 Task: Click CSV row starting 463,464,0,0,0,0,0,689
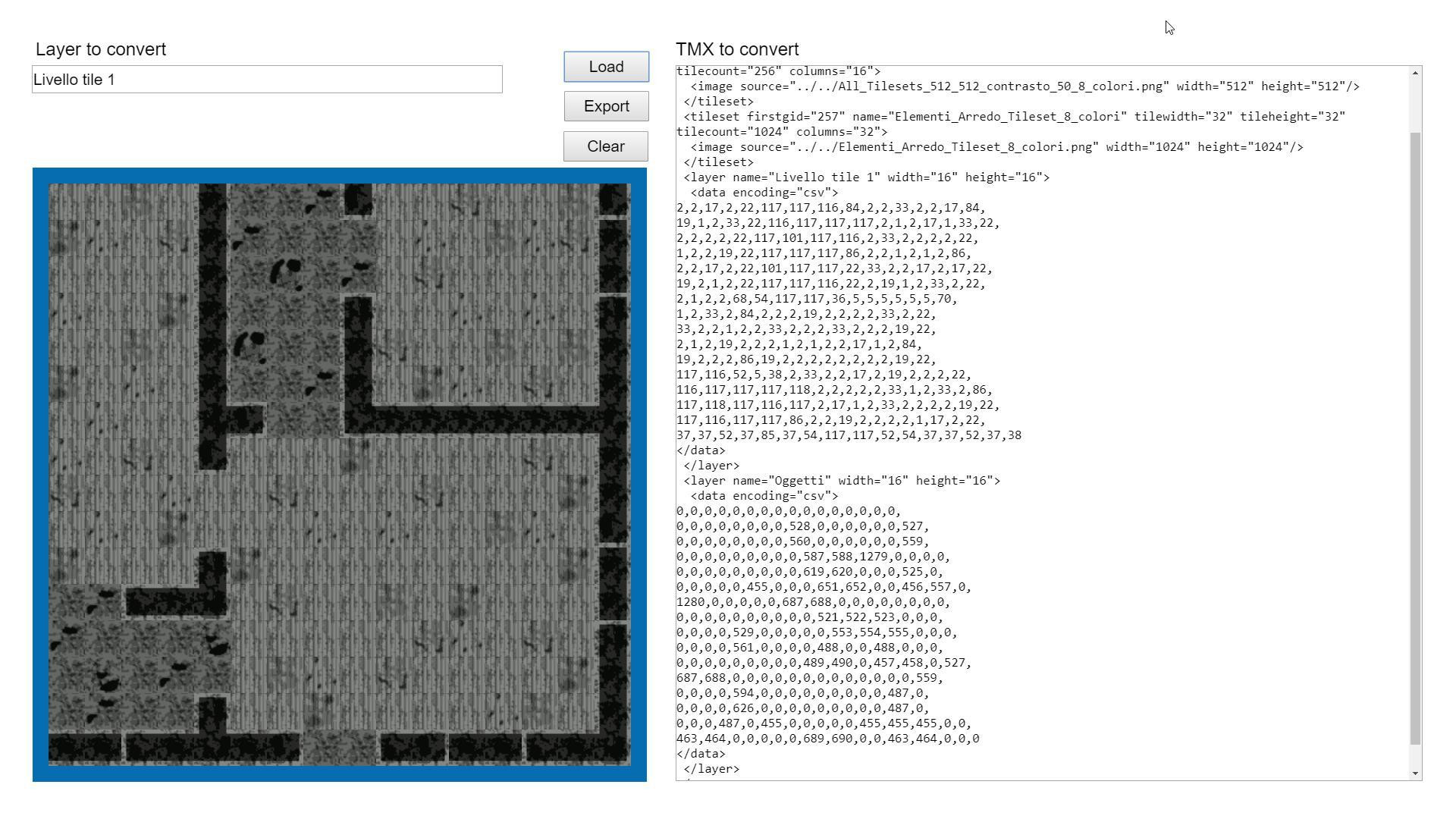point(827,739)
